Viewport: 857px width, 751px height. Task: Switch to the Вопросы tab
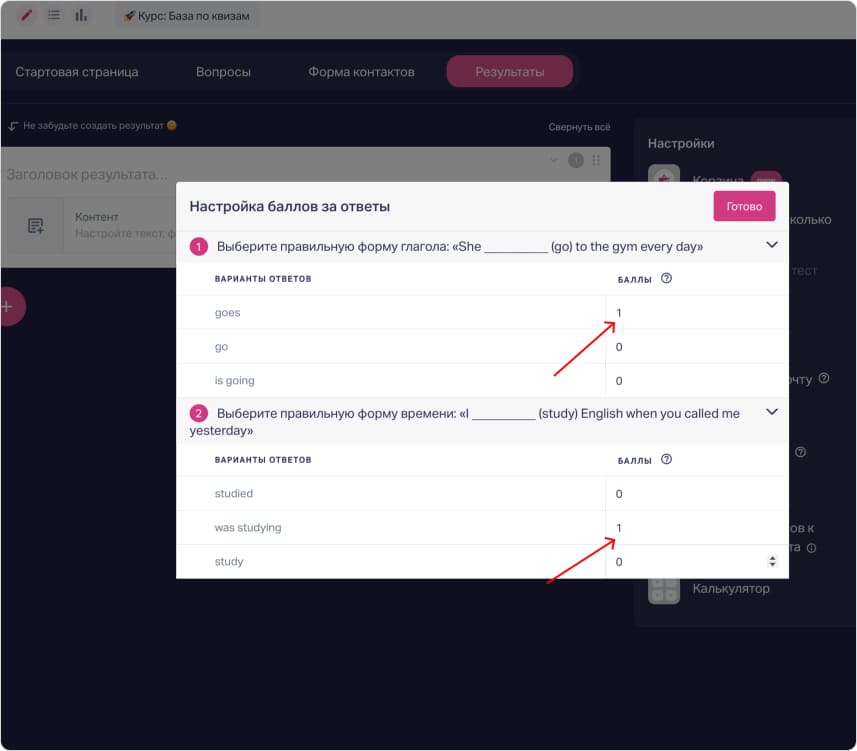(x=223, y=71)
